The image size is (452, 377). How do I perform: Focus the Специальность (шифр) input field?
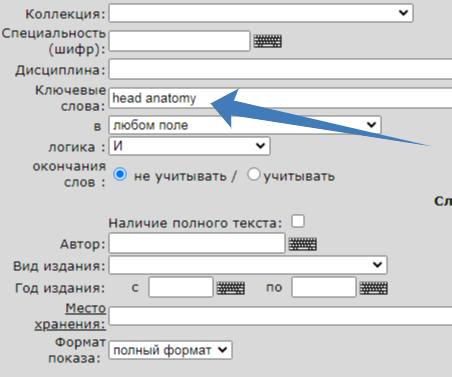(179, 41)
